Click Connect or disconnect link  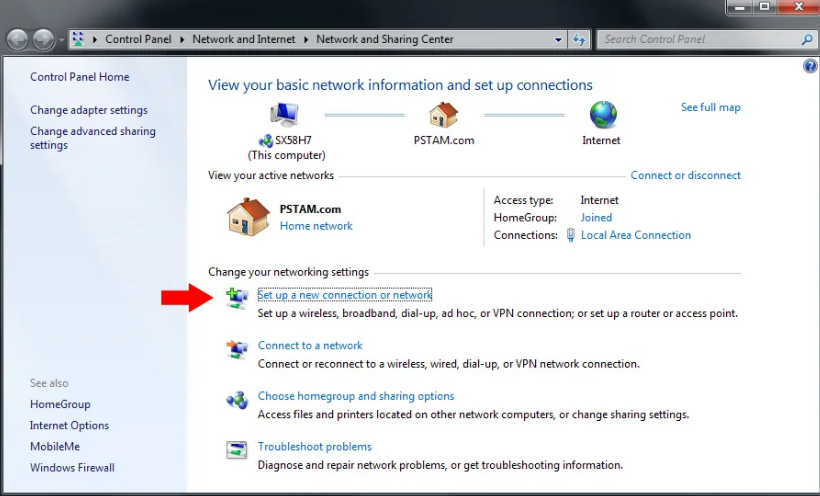coord(686,175)
